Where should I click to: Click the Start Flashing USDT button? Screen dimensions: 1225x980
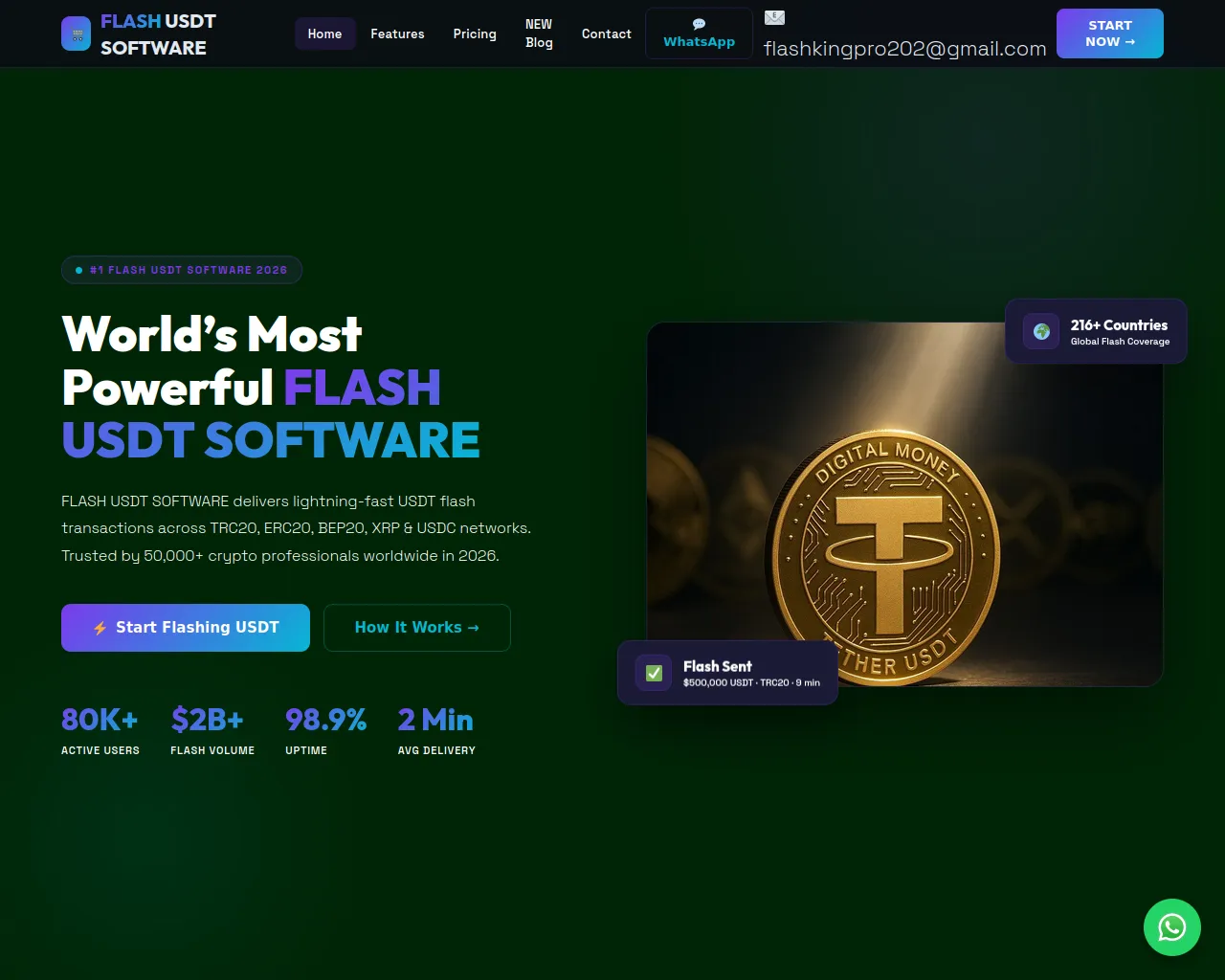pyautogui.click(x=186, y=628)
